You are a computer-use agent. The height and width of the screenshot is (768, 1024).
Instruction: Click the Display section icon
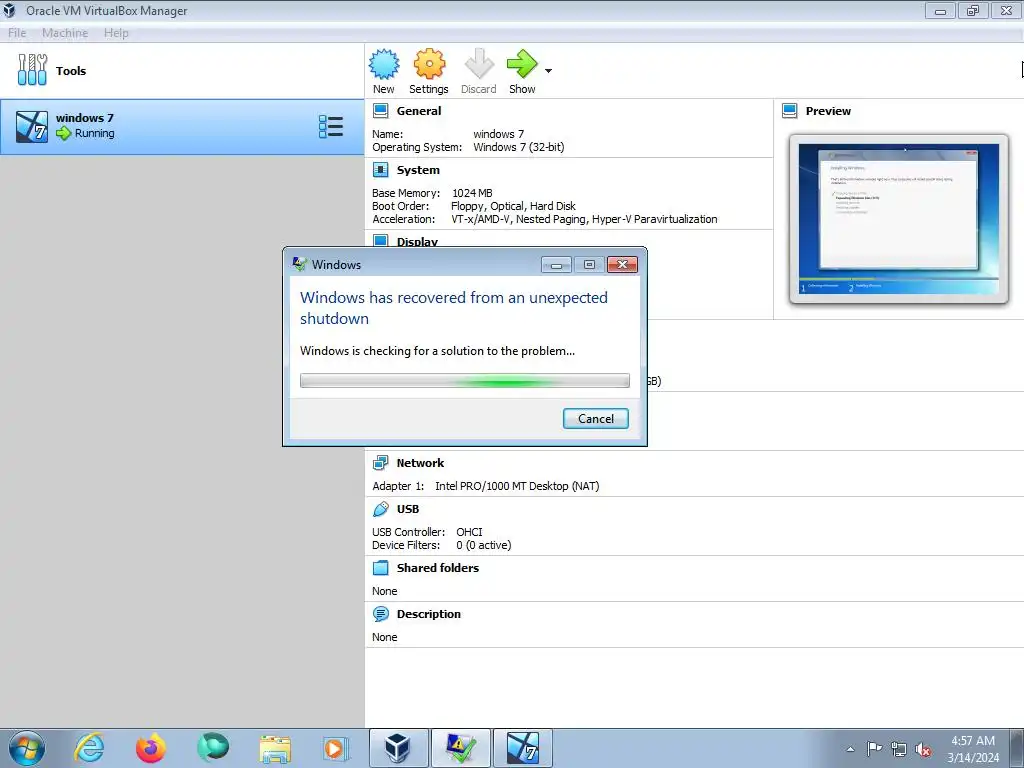point(380,240)
